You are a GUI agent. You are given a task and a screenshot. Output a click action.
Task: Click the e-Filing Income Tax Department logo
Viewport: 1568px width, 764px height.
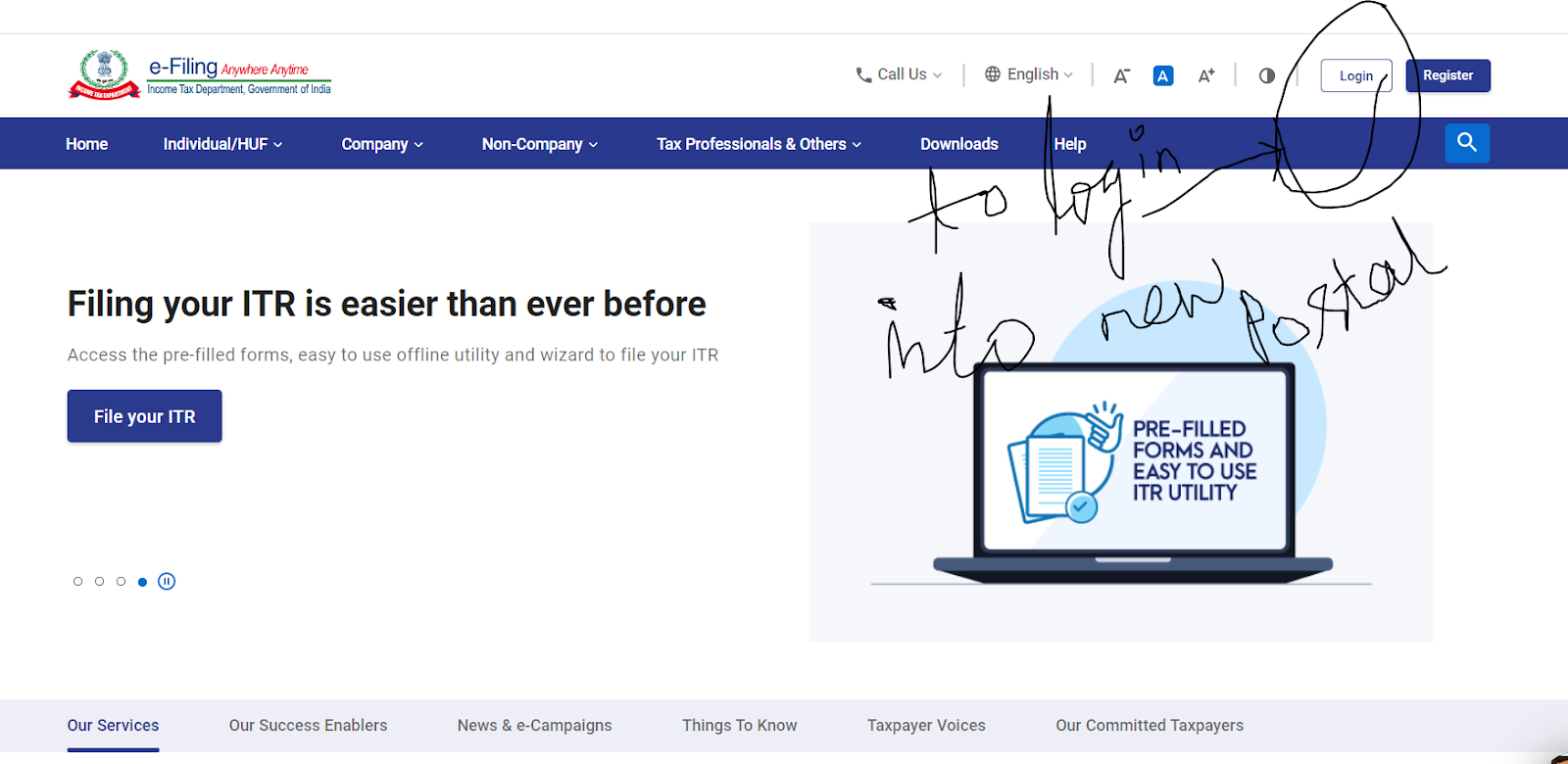tap(200, 74)
